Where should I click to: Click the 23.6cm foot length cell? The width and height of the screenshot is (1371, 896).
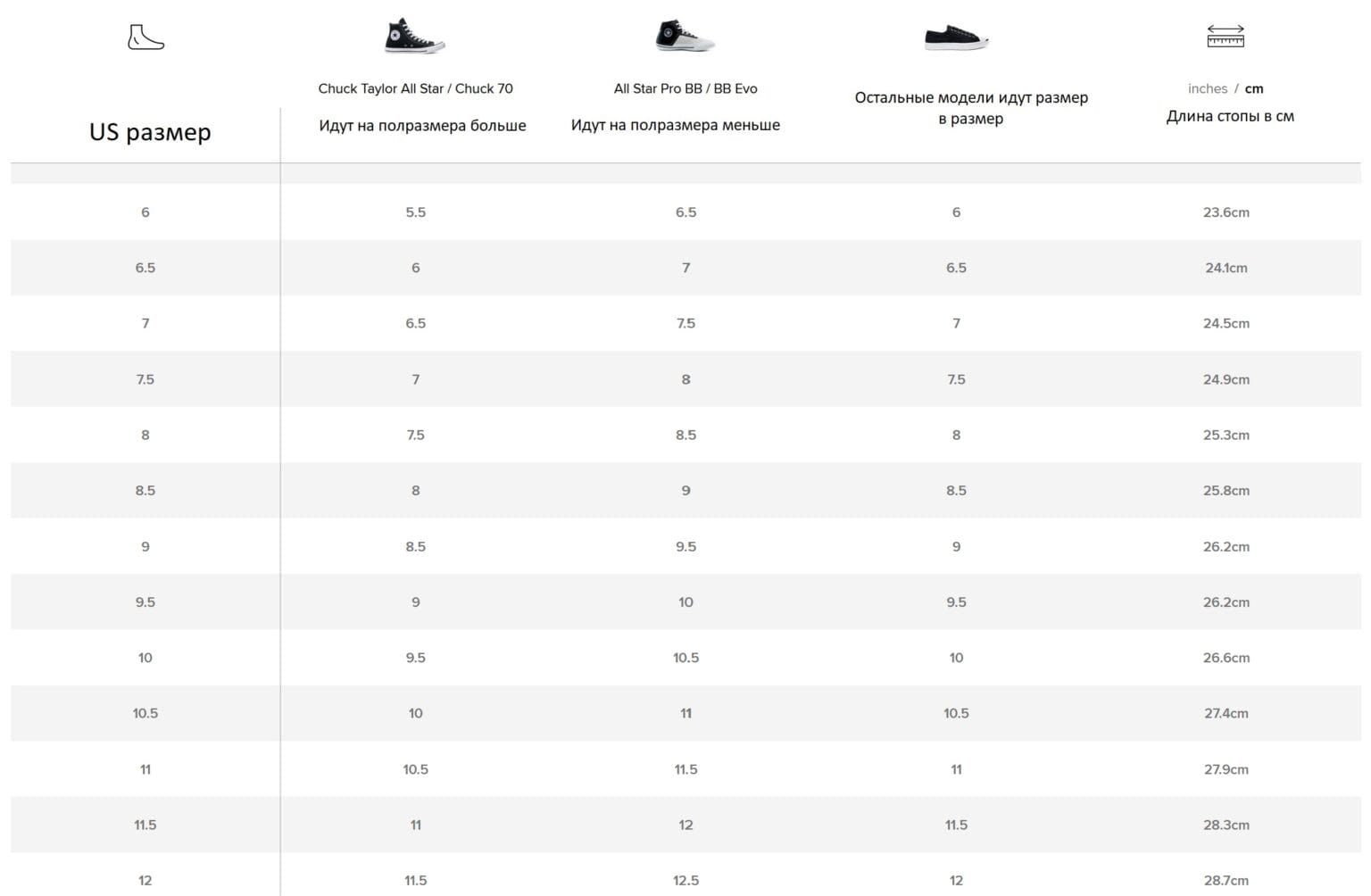[x=1226, y=212]
